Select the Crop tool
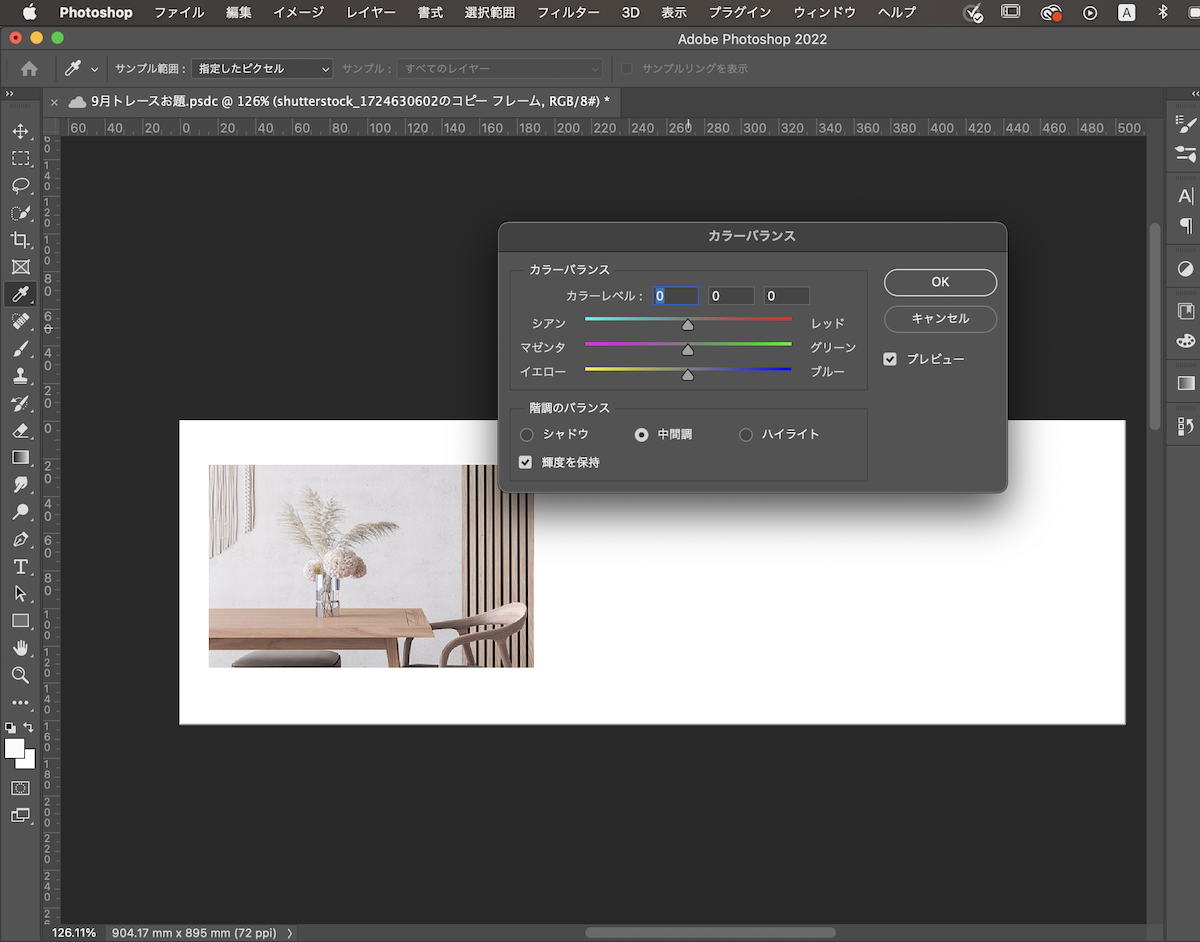The image size is (1200, 942). coord(21,240)
